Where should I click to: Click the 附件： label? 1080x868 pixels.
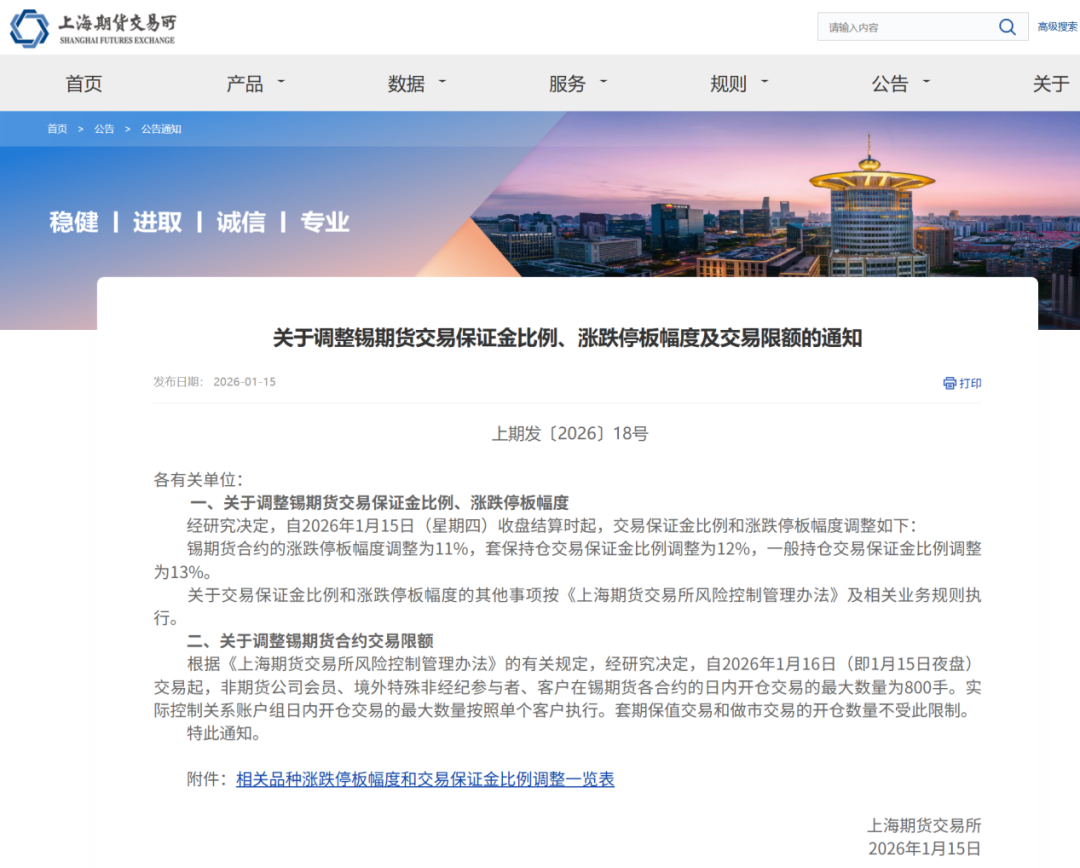click(x=207, y=779)
